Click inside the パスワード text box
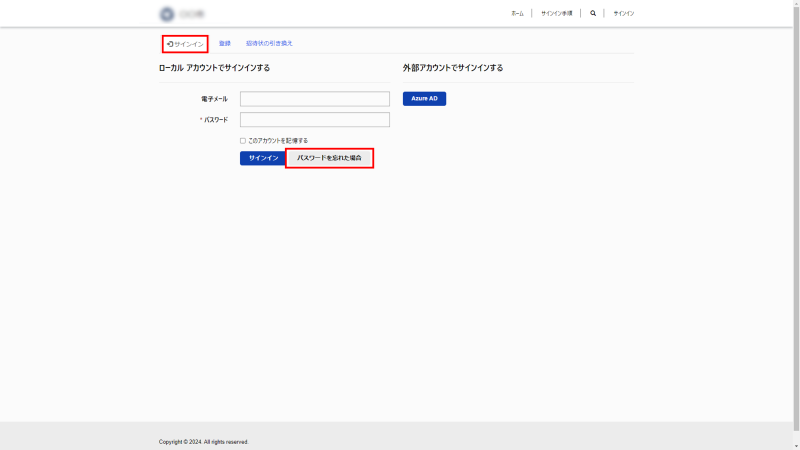This screenshot has width=800, height=450. [x=314, y=120]
